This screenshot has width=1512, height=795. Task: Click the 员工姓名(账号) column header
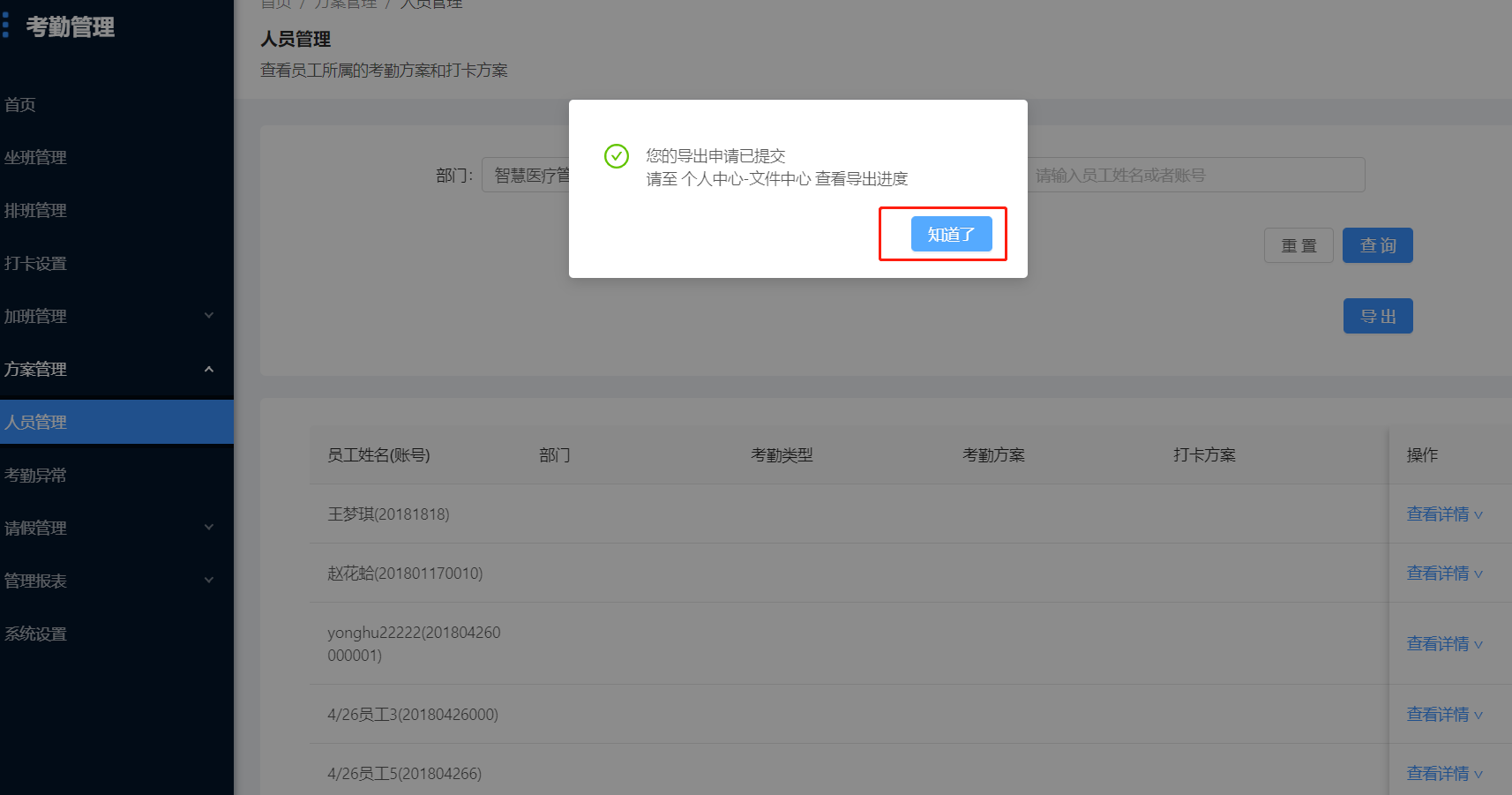(378, 455)
